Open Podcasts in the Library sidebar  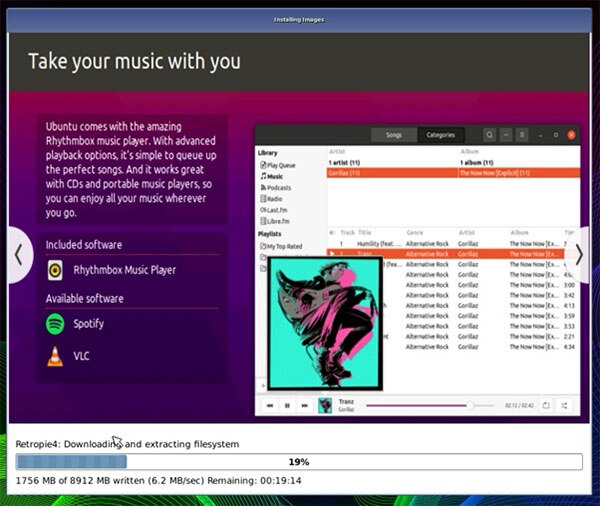coord(276,188)
